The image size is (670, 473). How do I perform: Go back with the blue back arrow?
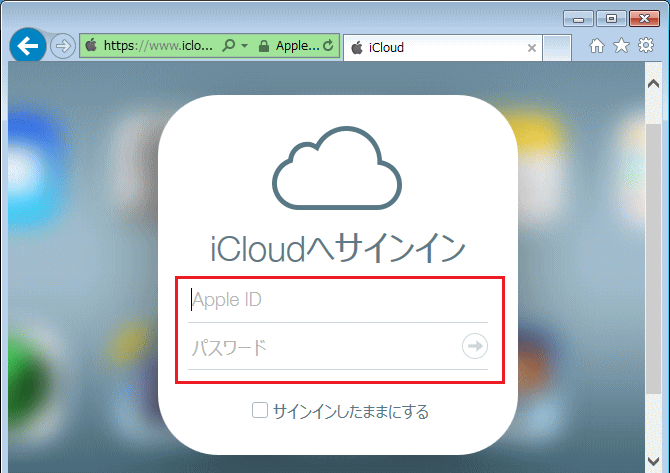pyautogui.click(x=28, y=46)
